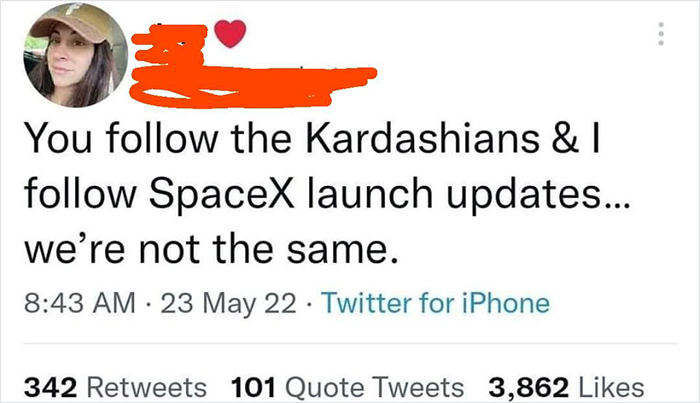Click the red heart emoji beside the name
Viewport: 700px width, 403px height.
pos(231,36)
